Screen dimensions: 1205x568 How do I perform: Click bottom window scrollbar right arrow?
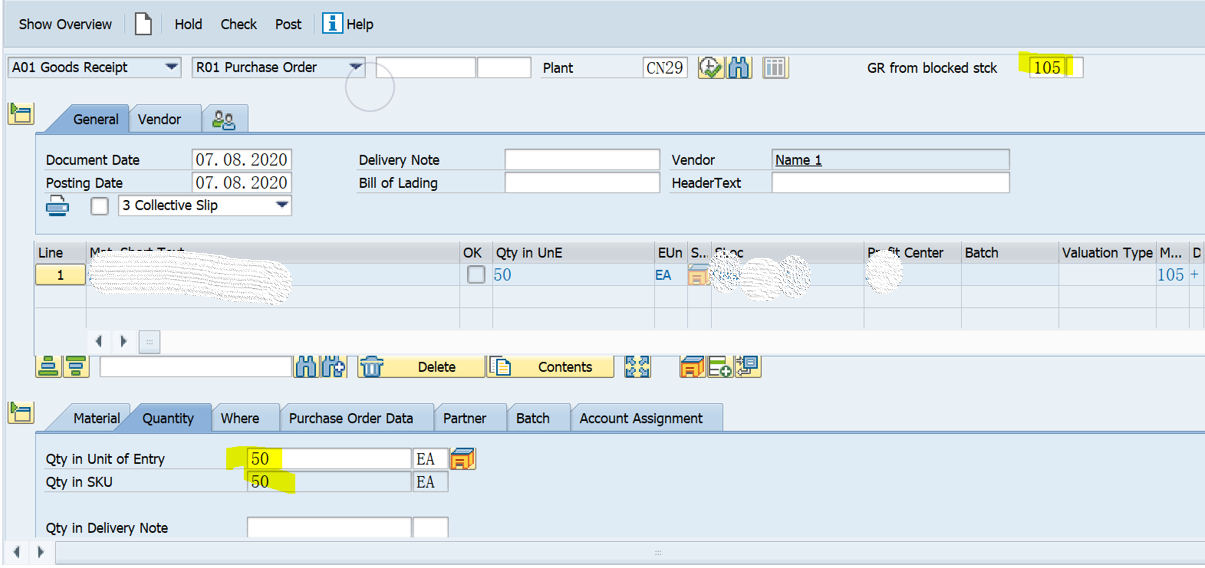pos(41,551)
